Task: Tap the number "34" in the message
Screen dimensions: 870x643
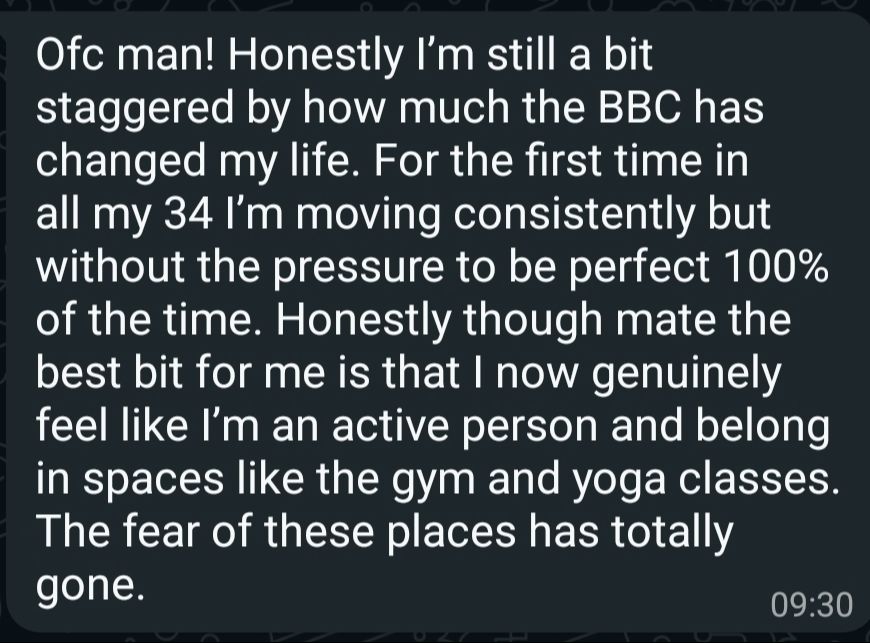Action: pyautogui.click(x=188, y=214)
